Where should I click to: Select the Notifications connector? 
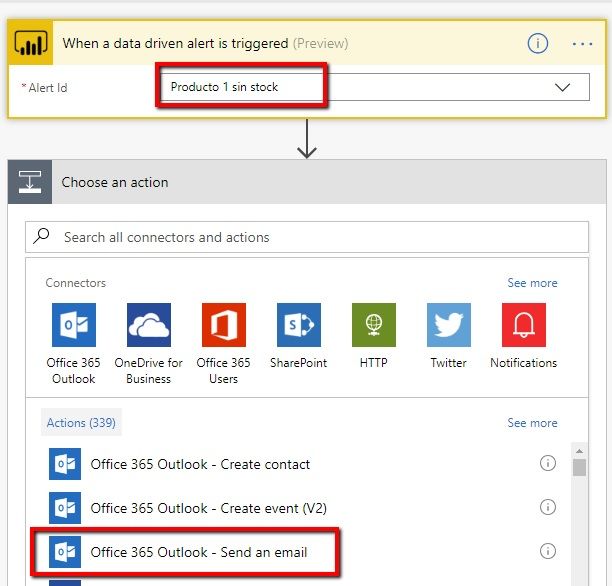523,336
